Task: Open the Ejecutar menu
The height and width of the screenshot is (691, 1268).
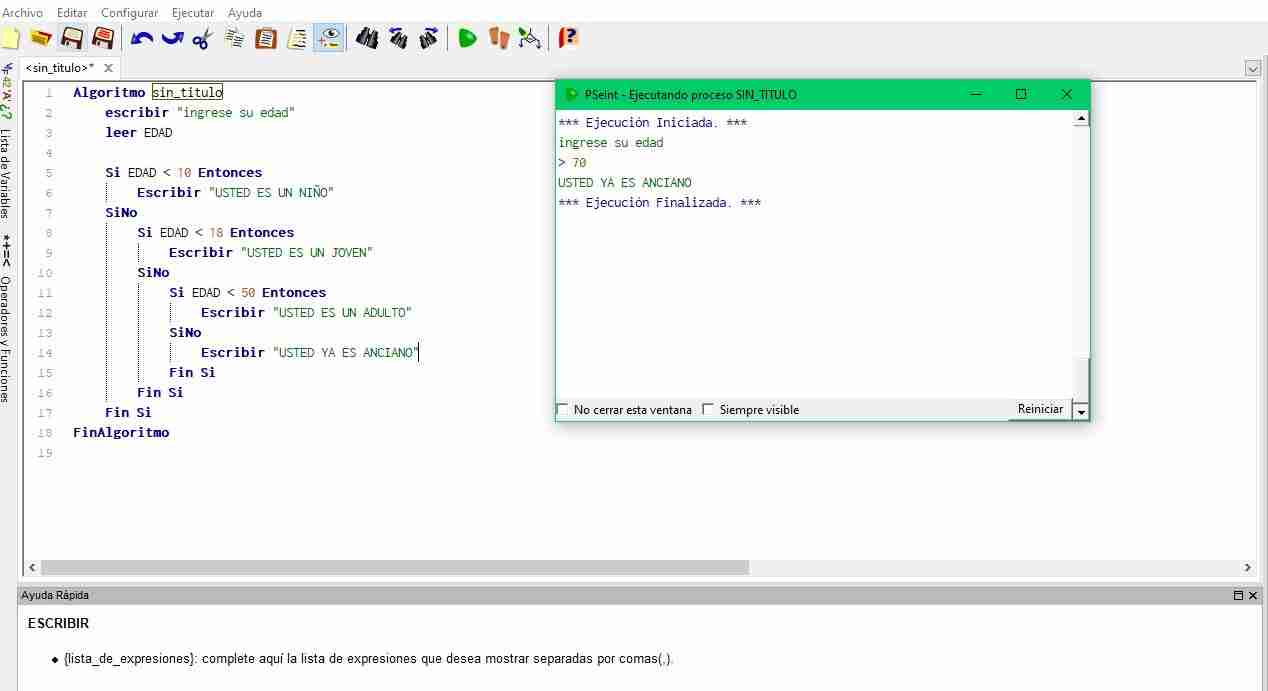Action: (x=193, y=13)
